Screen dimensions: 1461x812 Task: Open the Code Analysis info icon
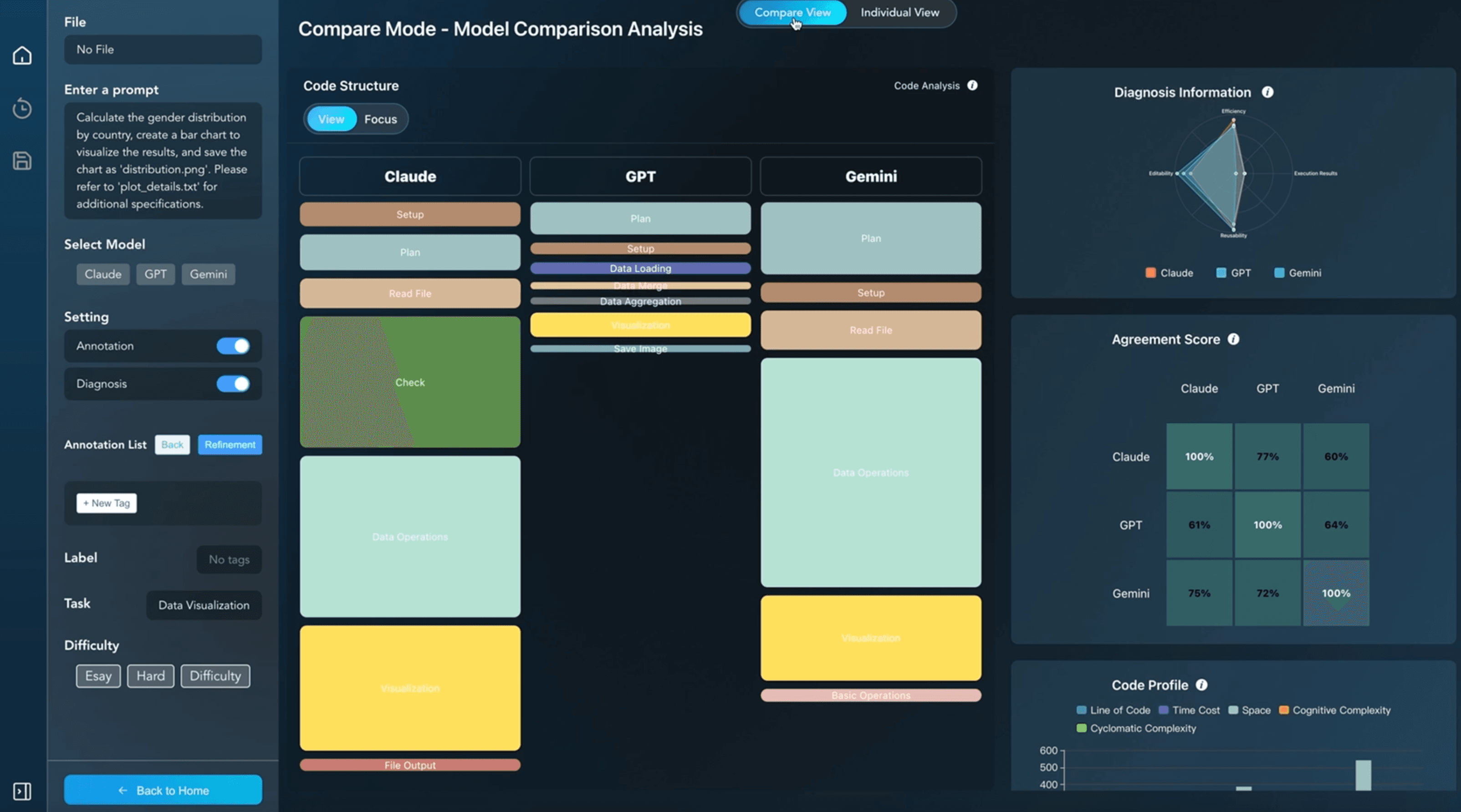click(972, 86)
